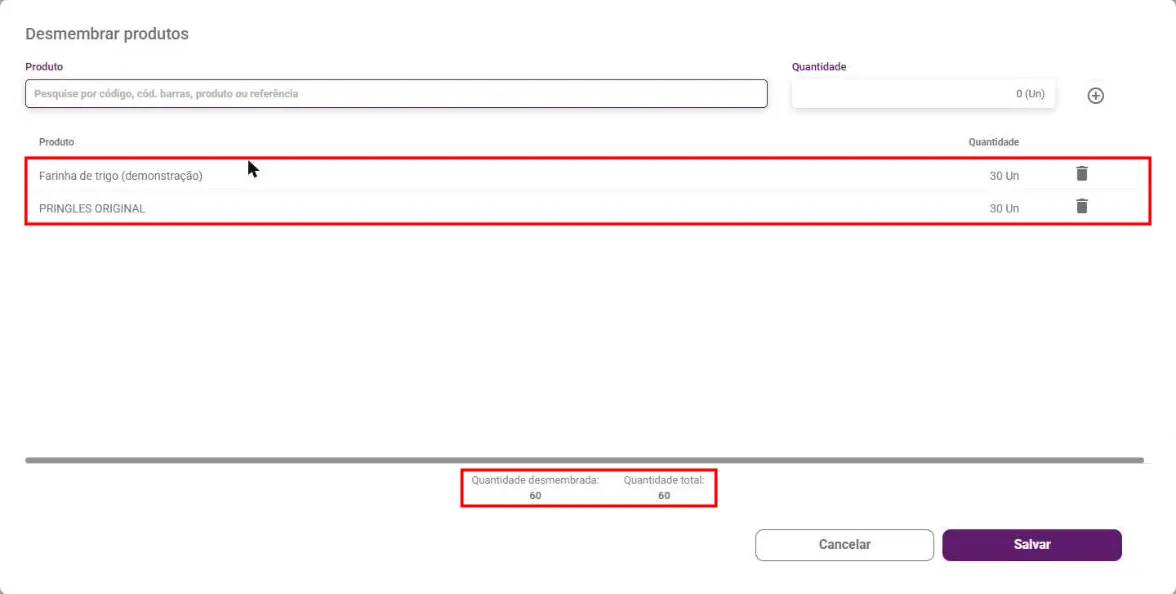Screen dimensions: 1176x594
Task: Click the add product plus icon
Action: coord(1096,95)
